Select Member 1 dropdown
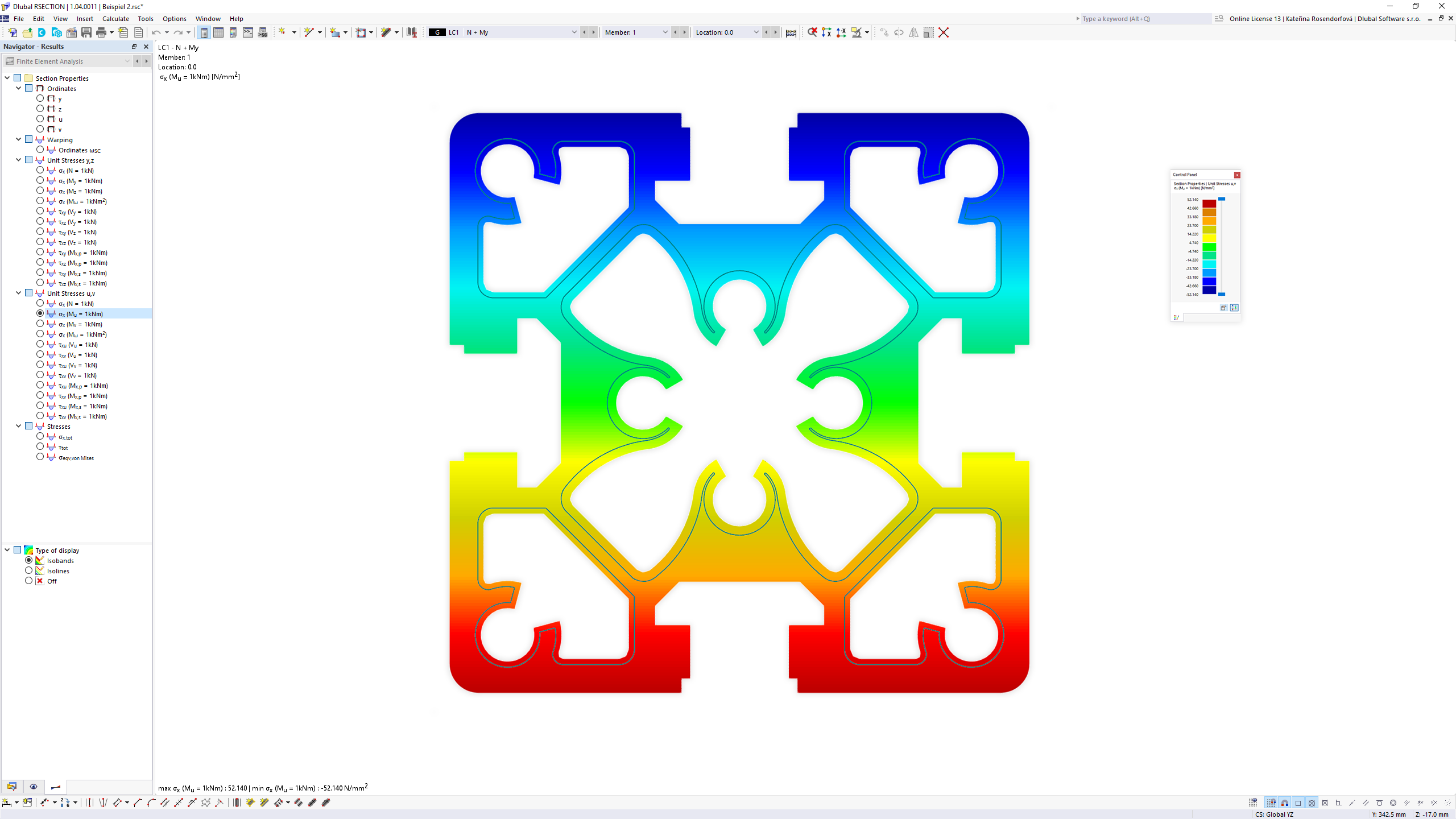 pos(636,32)
